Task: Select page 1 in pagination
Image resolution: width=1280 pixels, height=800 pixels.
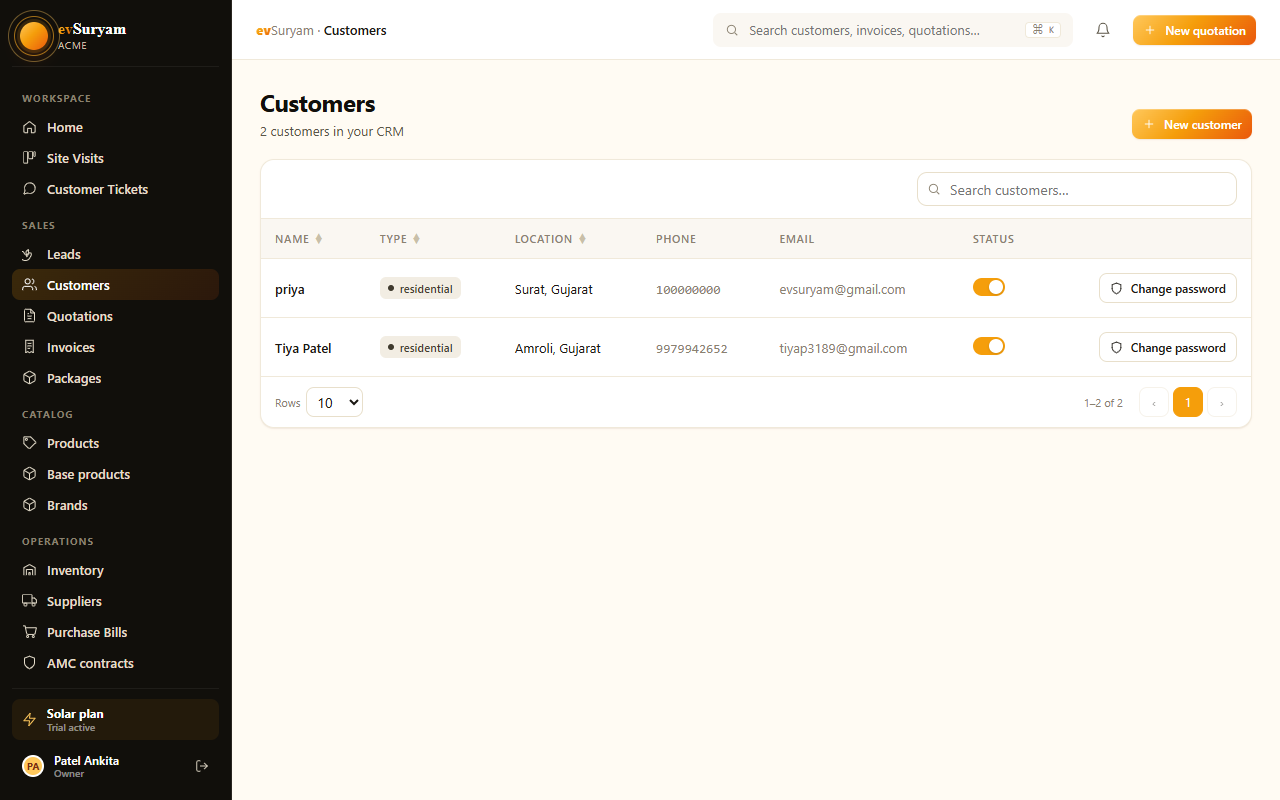Action: click(1188, 402)
